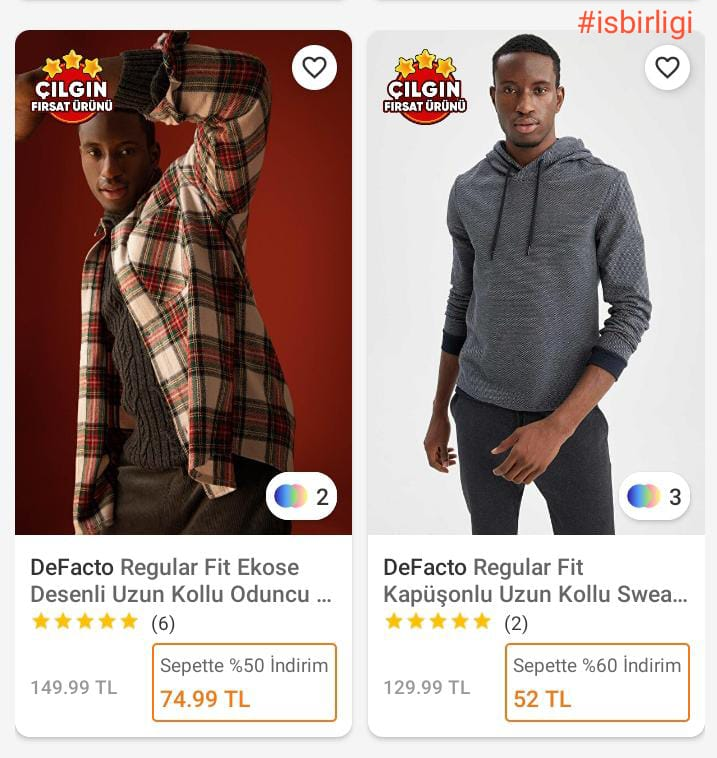Open DeFacto Kapüşonlu Sweatshirt title
Image resolution: width=717 pixels, height=758 pixels.
click(x=535, y=581)
